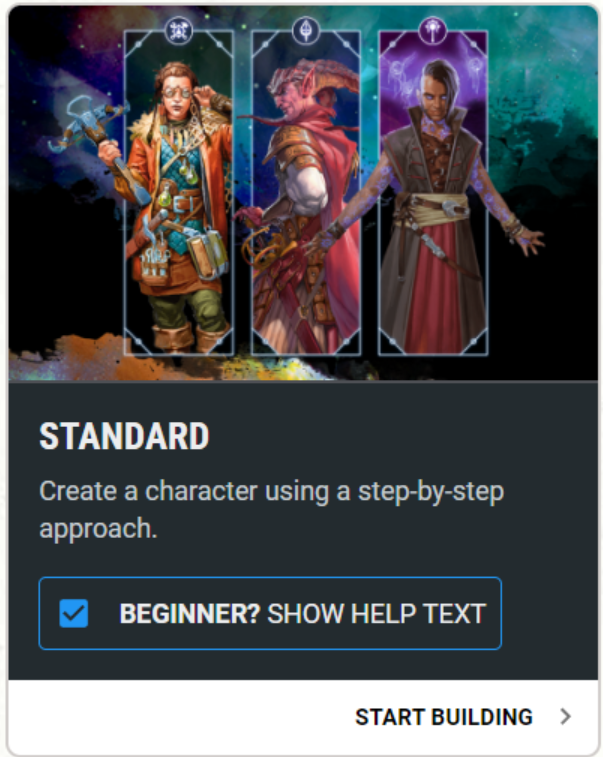Open the white Start Building footer bar
The width and height of the screenshot is (603, 757).
[x=303, y=716]
